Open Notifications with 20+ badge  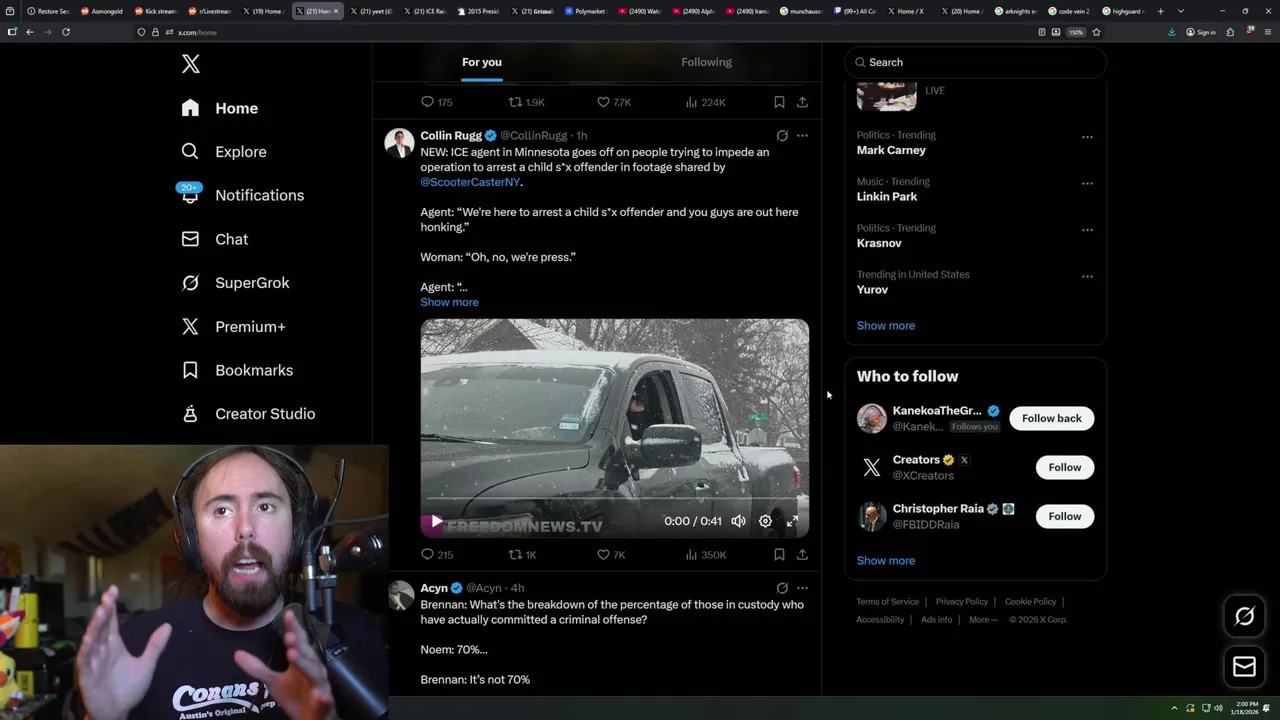242,195
